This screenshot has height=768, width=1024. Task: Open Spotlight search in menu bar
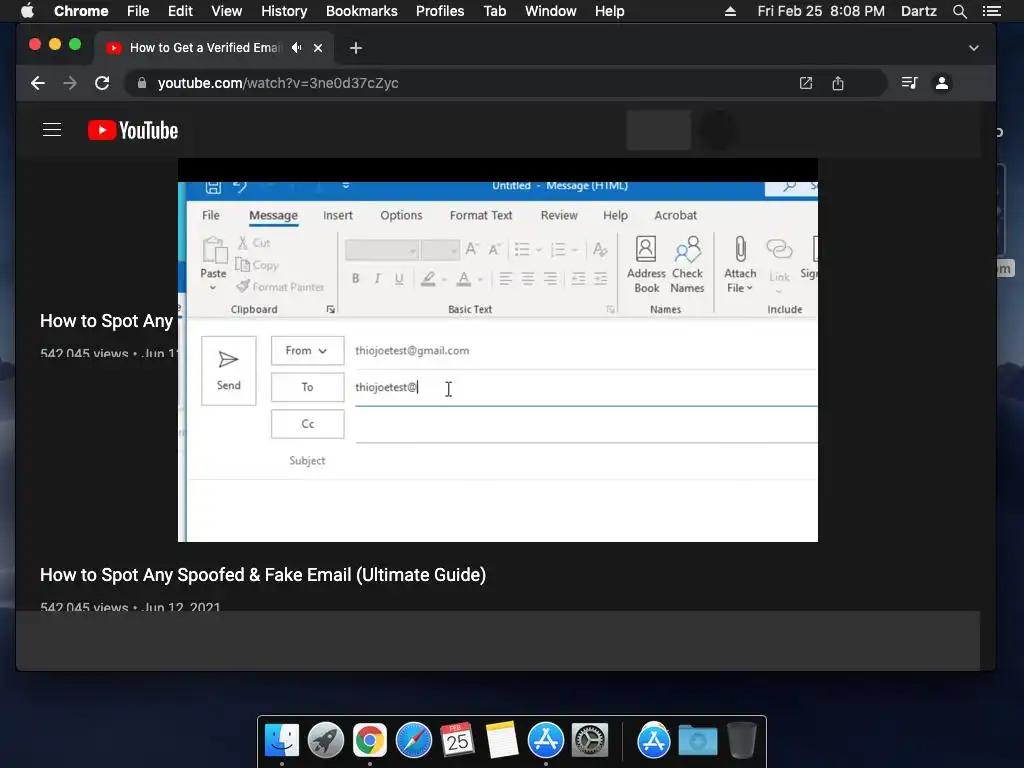[x=959, y=11]
